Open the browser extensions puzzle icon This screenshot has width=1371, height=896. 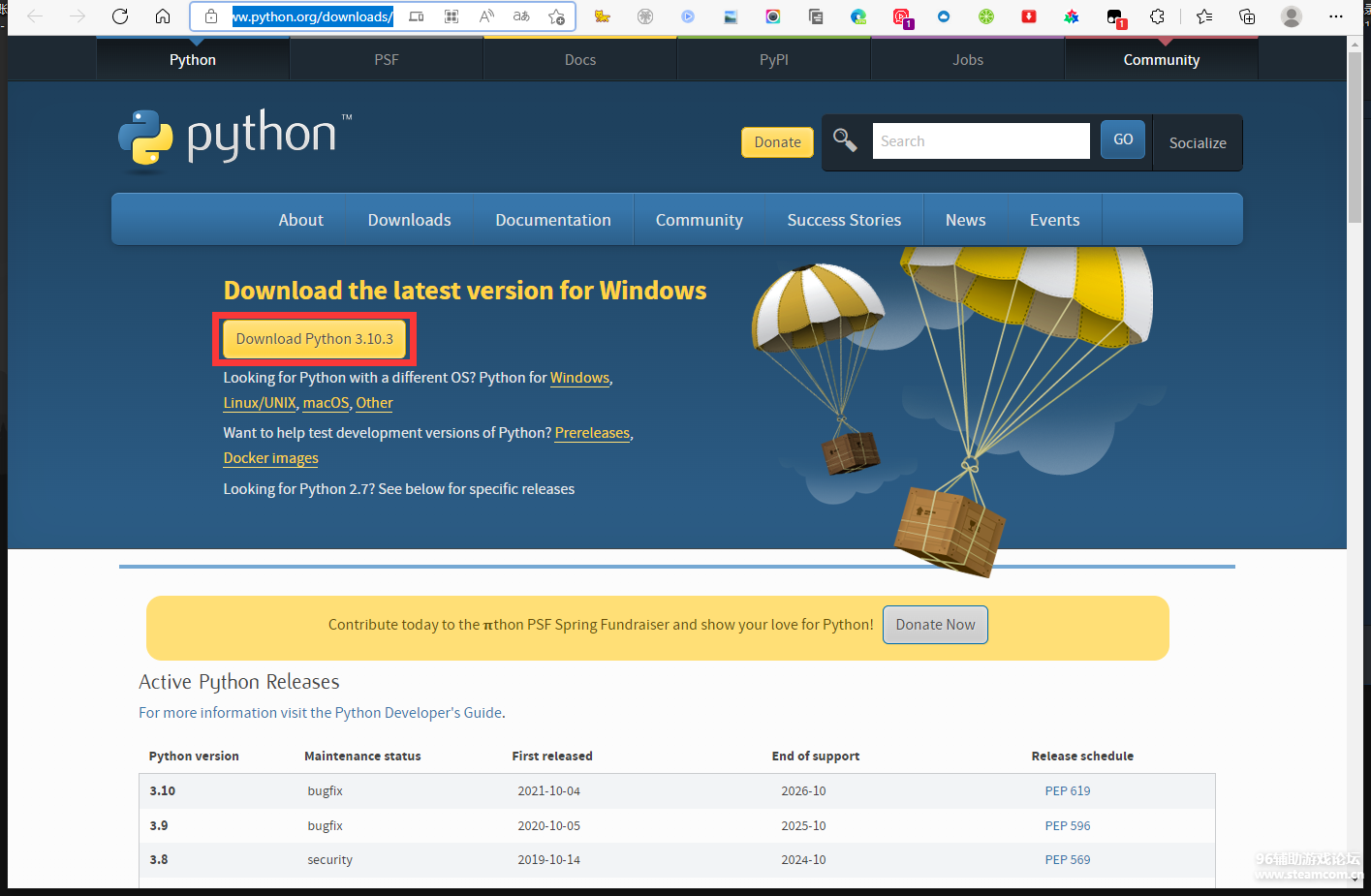tap(1157, 16)
